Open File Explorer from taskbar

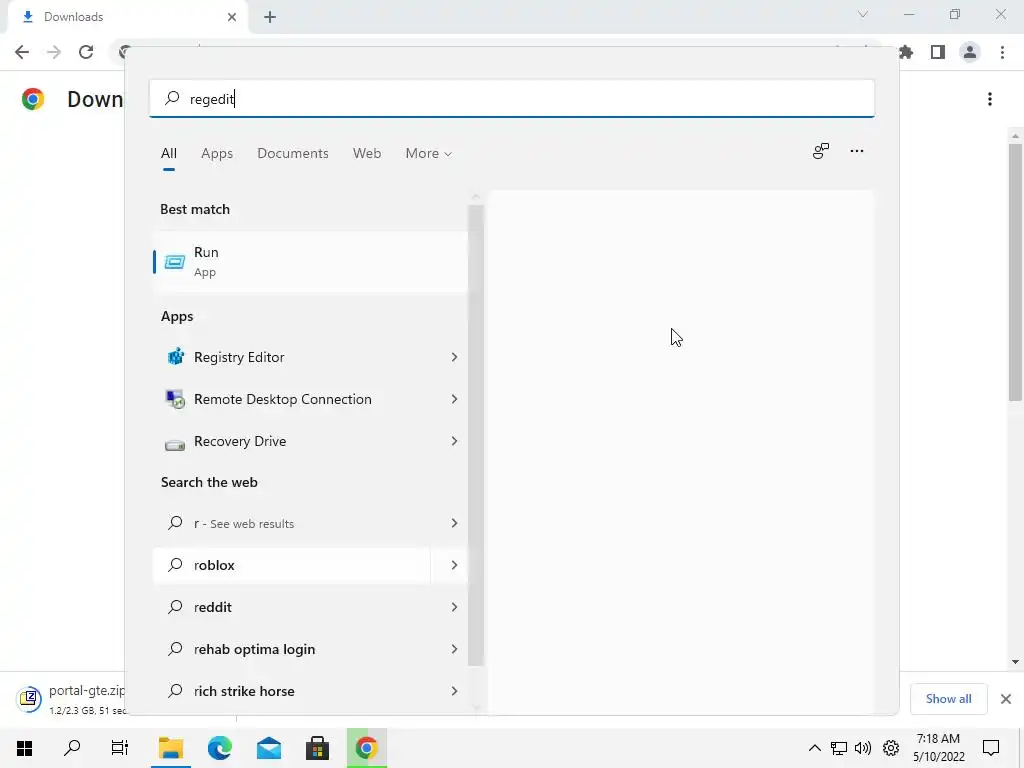[x=171, y=748]
